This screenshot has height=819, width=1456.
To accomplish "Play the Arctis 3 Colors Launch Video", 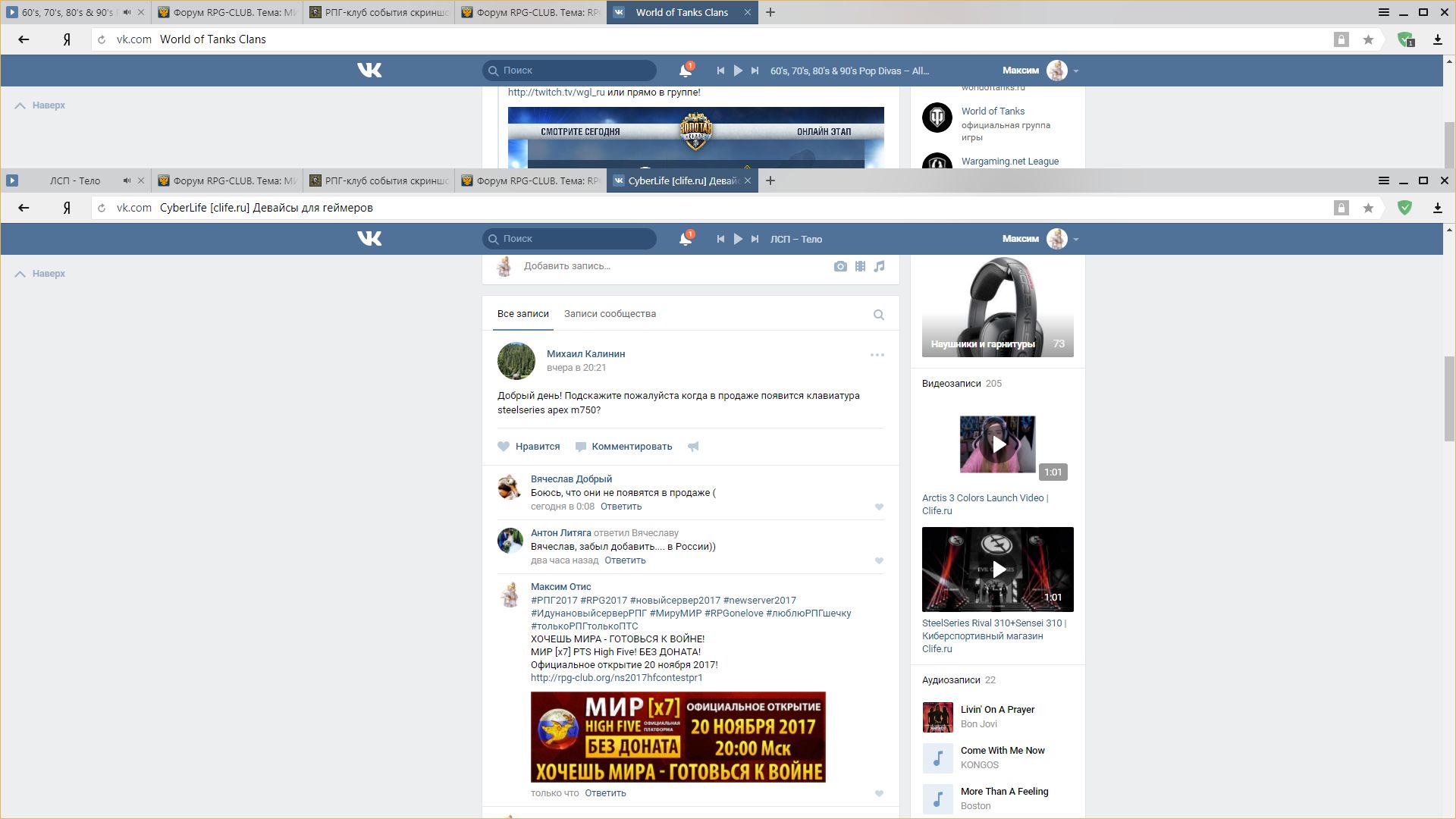I will pyautogui.click(x=998, y=444).
